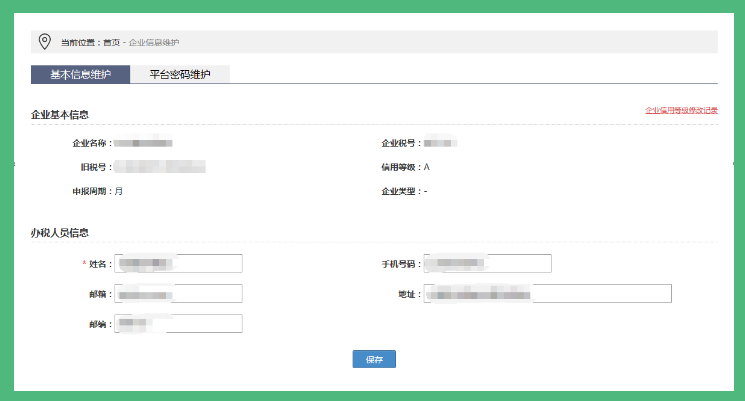Viewport: 745px width, 401px height.
Task: Click the 保存 button
Action: 374,359
